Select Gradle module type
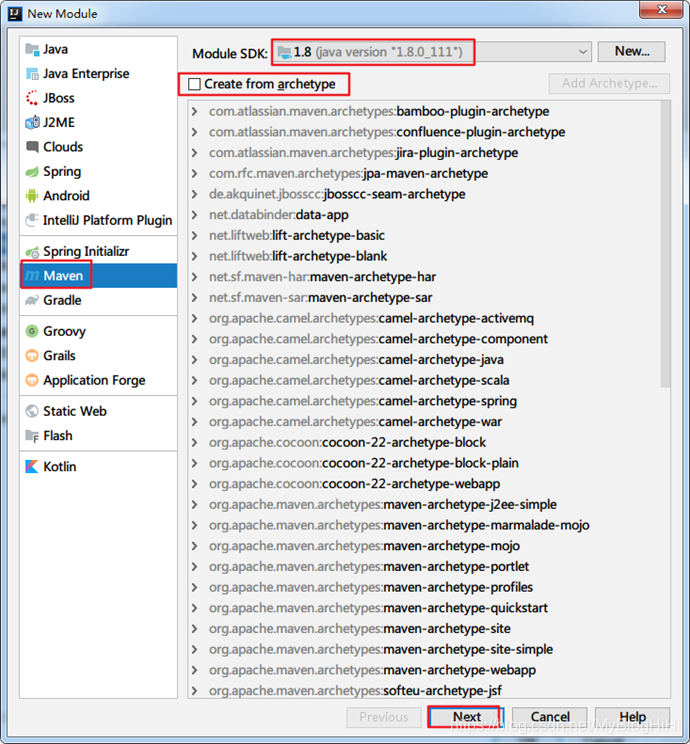Viewport: 690px width, 744px height. coord(98,300)
